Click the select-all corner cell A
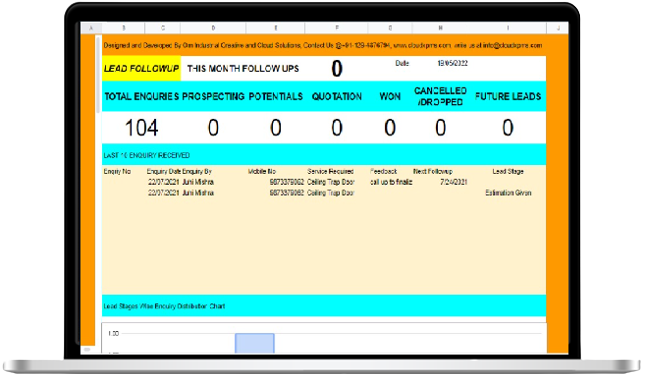Viewport: 647px width, 386px height. click(91, 28)
